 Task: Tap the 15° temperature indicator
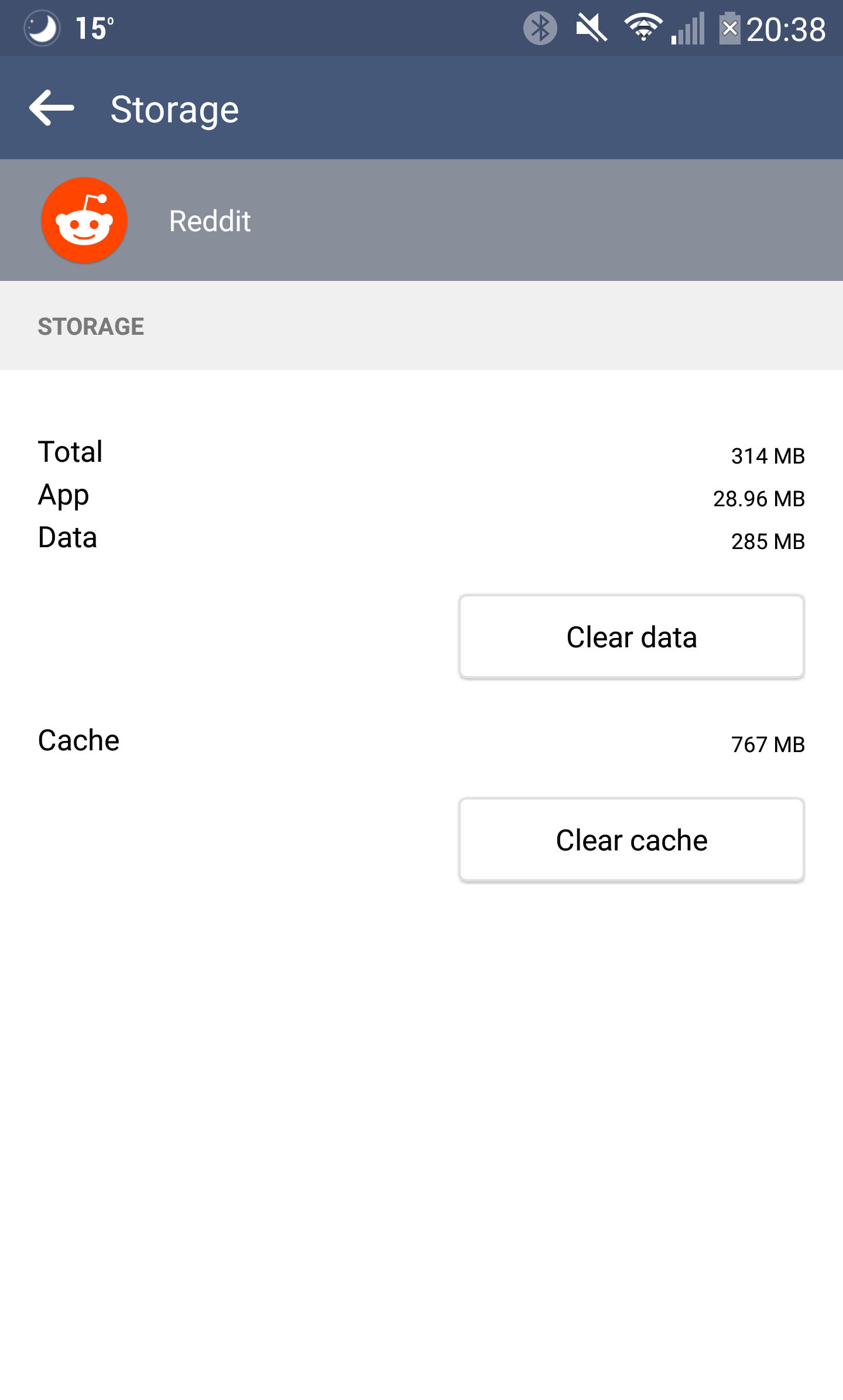[94, 28]
